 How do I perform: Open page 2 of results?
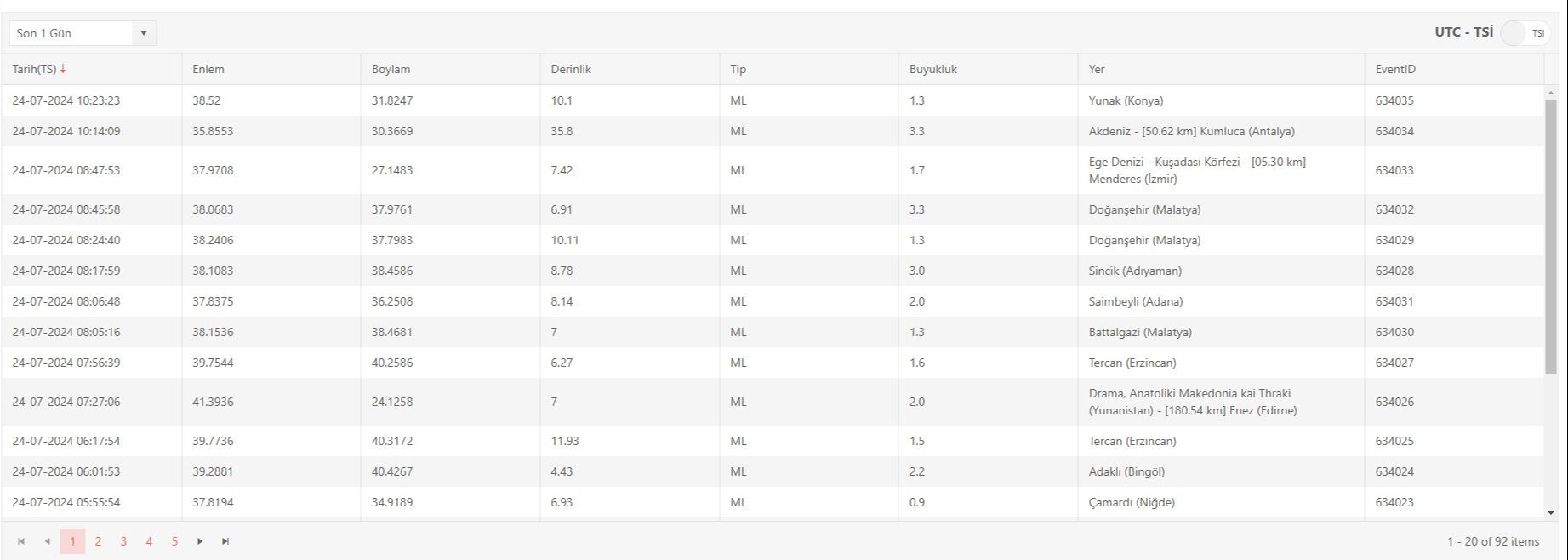tap(98, 541)
